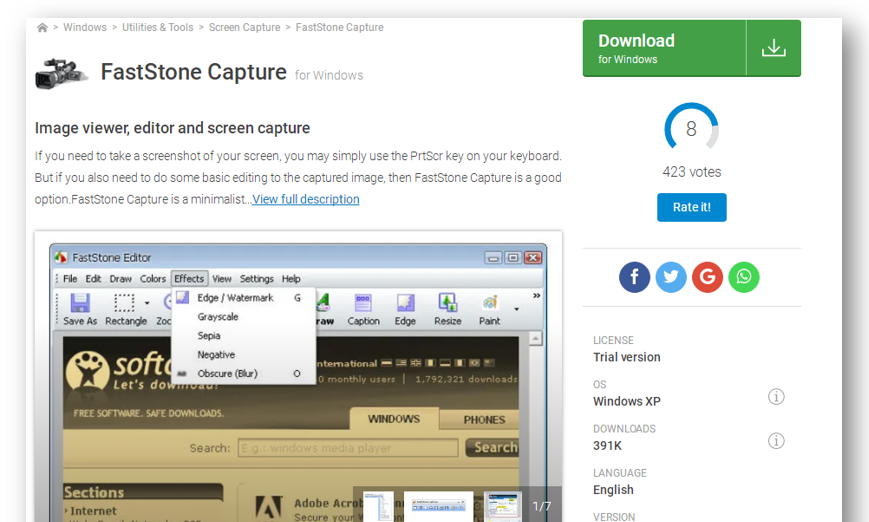Click the Trial version license text
Viewport: 869px width, 522px height.
627,357
